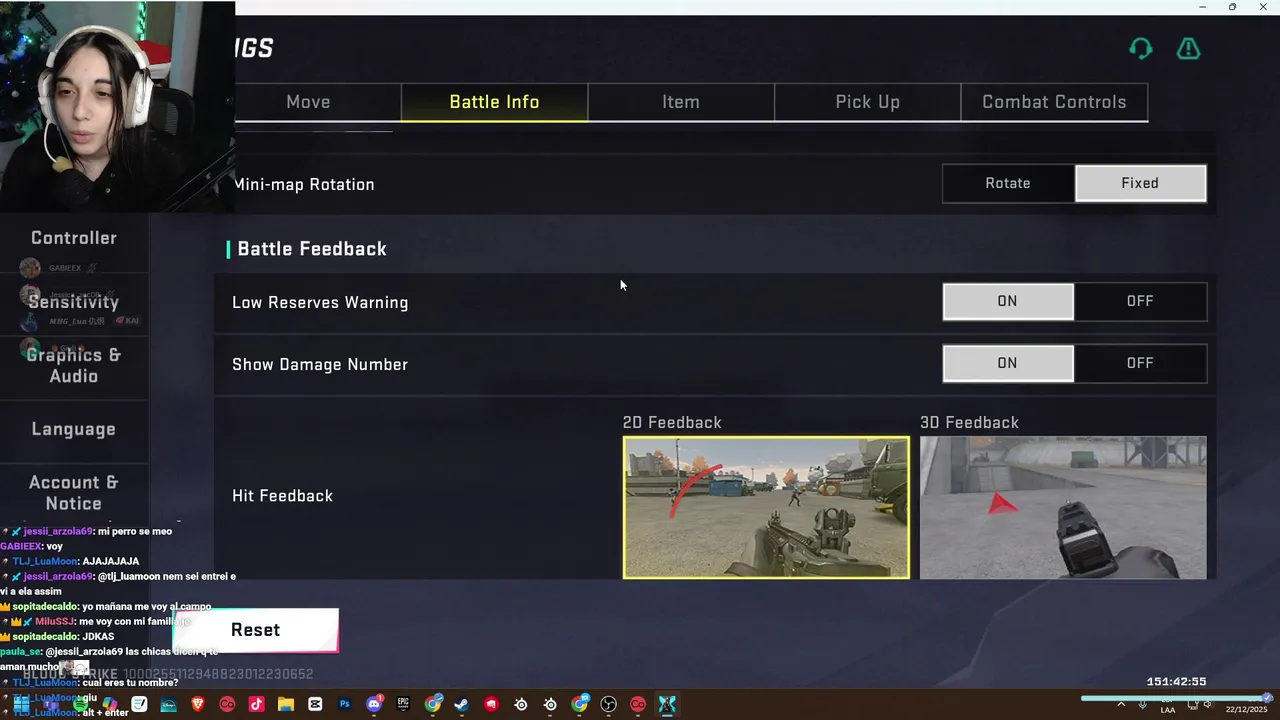
Task: Select 3D Feedback hit preview
Action: [x=1063, y=507]
